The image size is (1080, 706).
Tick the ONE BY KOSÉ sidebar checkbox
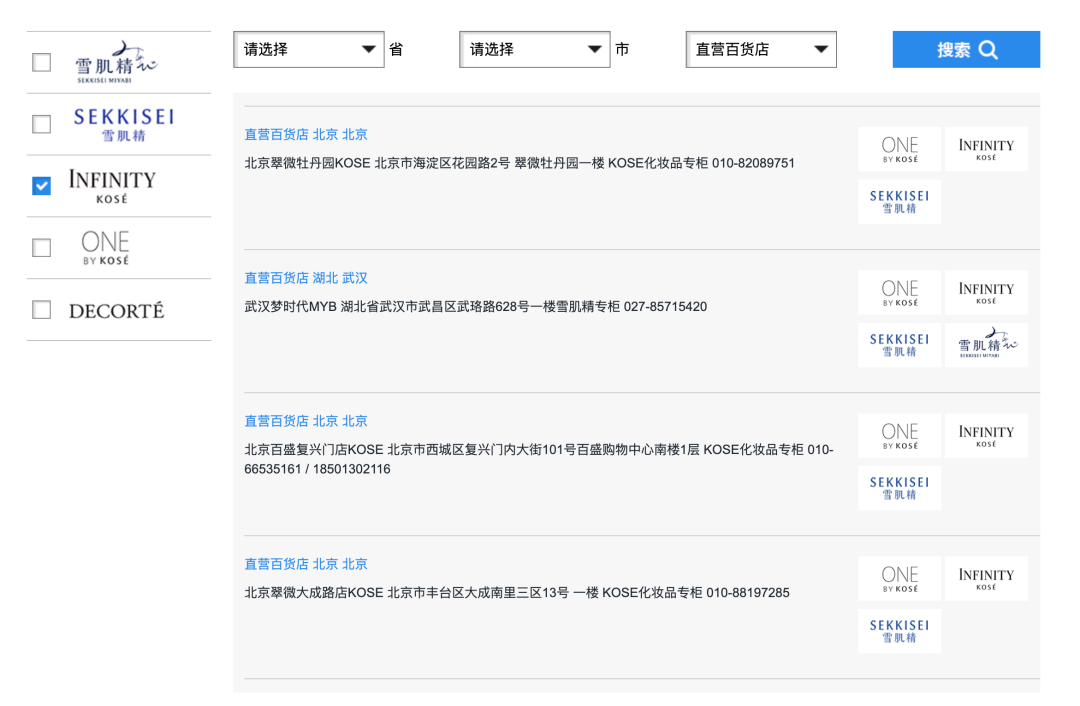pyautogui.click(x=41, y=248)
